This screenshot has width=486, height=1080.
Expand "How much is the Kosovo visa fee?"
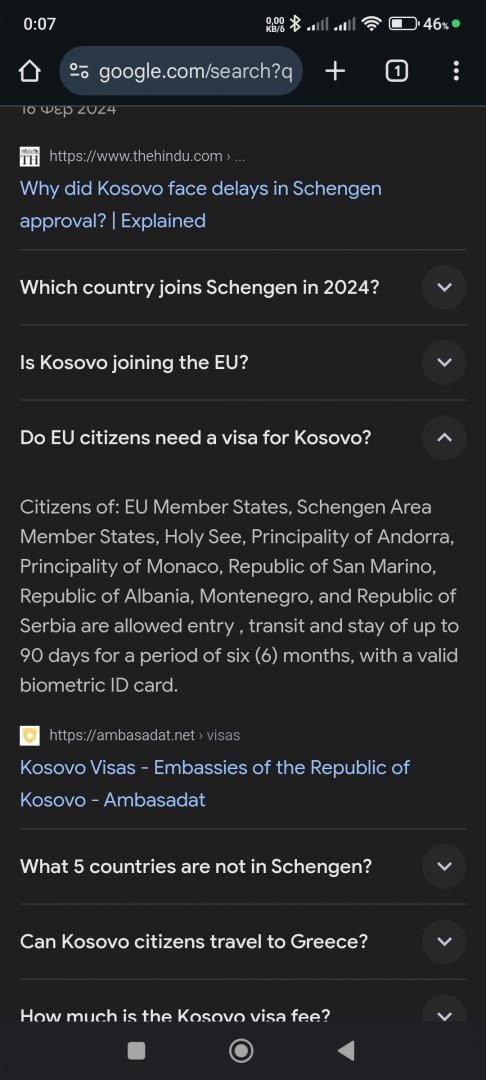point(243,1010)
